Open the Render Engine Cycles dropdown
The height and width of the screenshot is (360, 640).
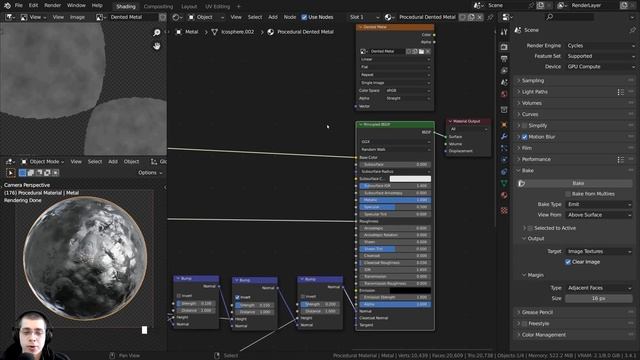pyautogui.click(x=601, y=46)
